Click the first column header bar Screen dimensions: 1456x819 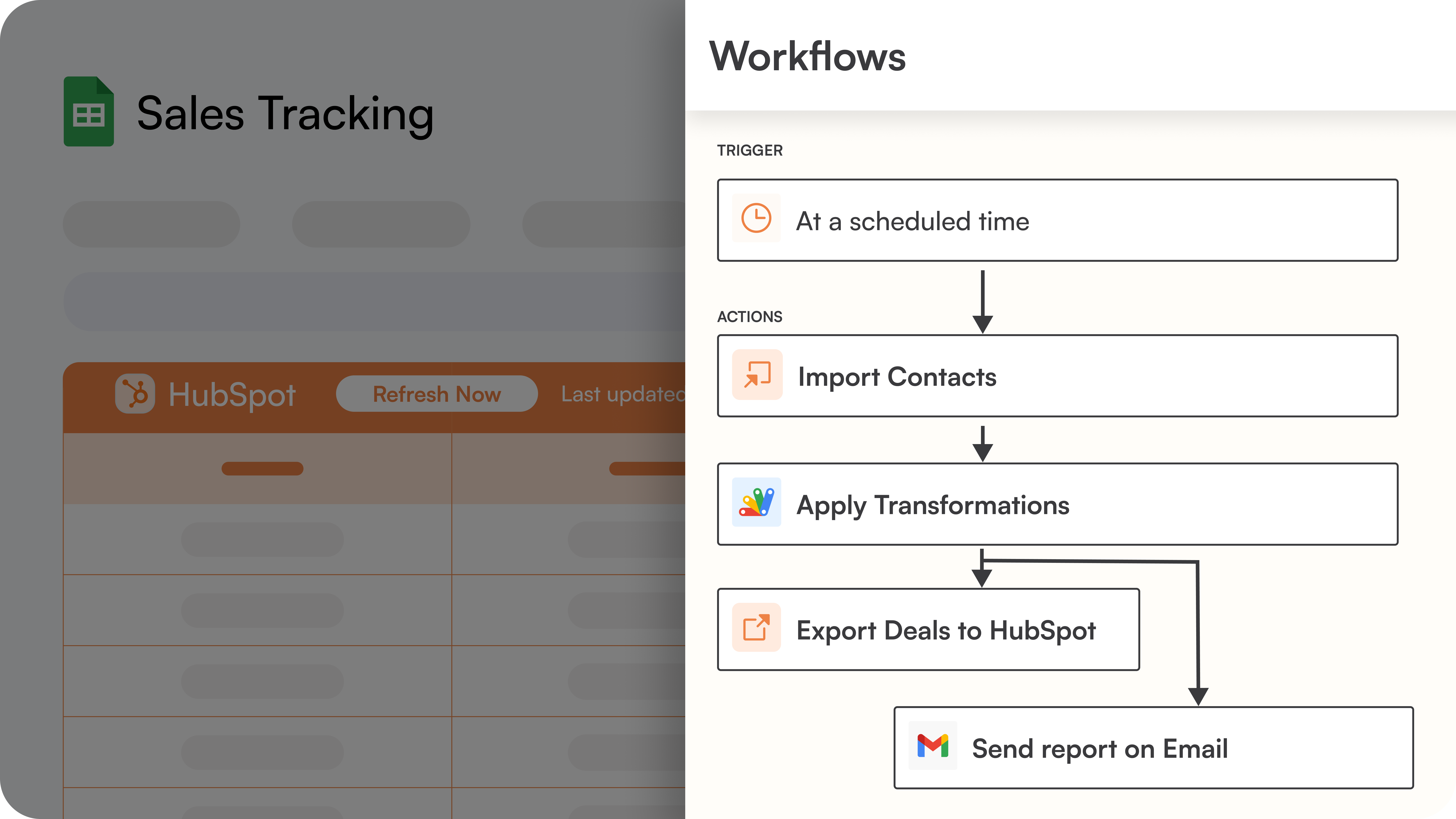[262, 469]
